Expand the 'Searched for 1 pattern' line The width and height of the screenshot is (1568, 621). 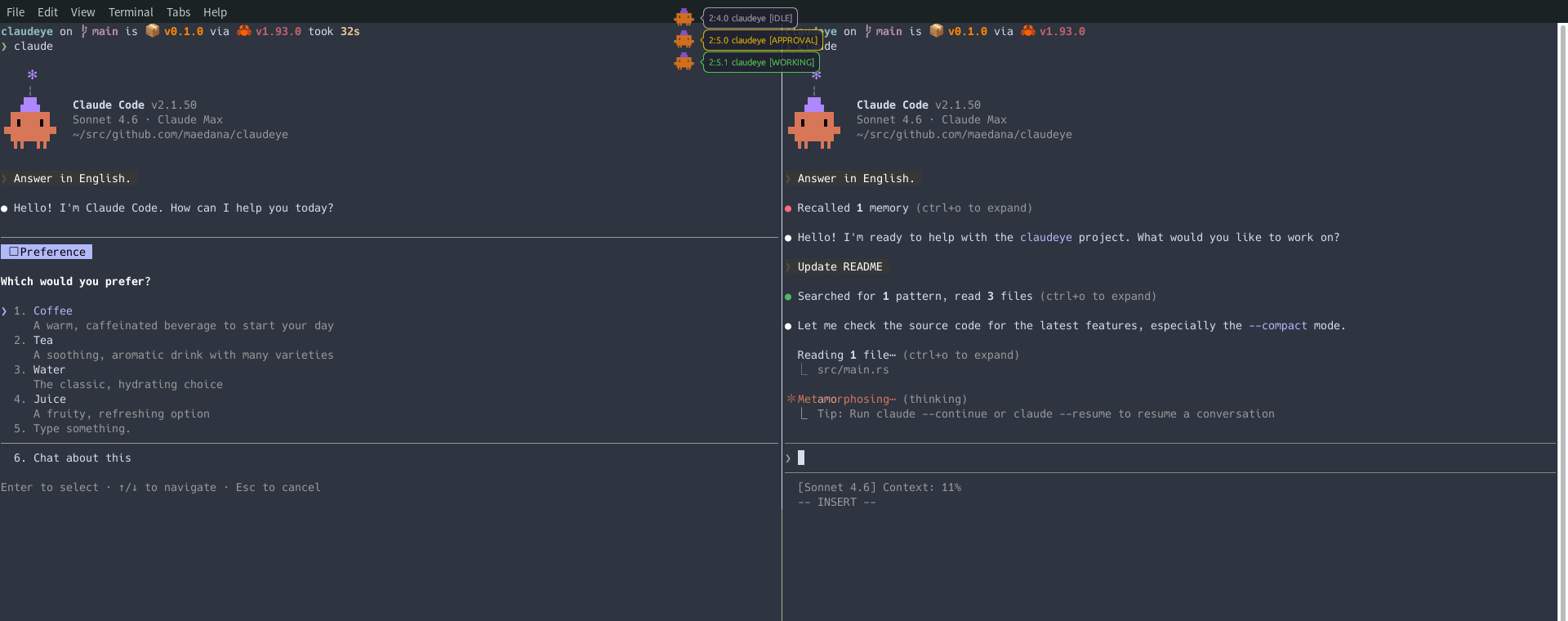[977, 296]
